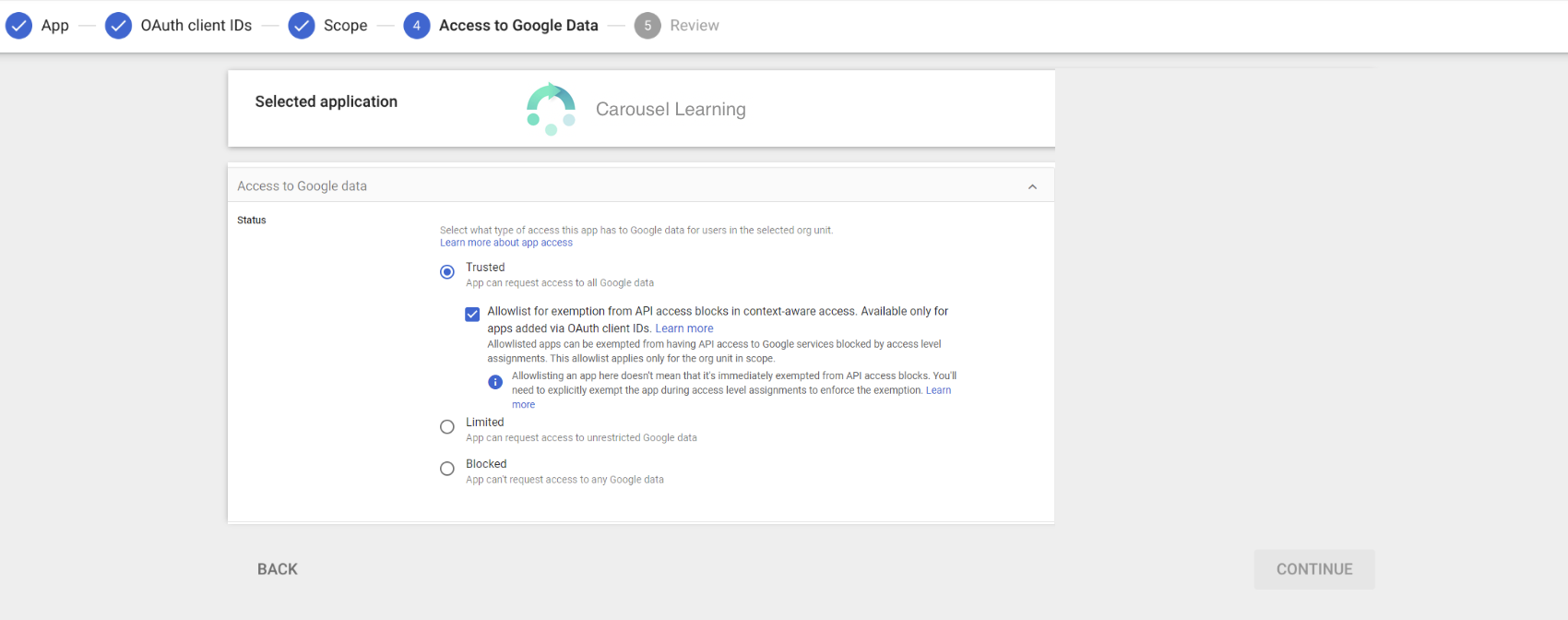Click the Scope step checkmark icon
This screenshot has height=620, width=1568.
point(302,26)
